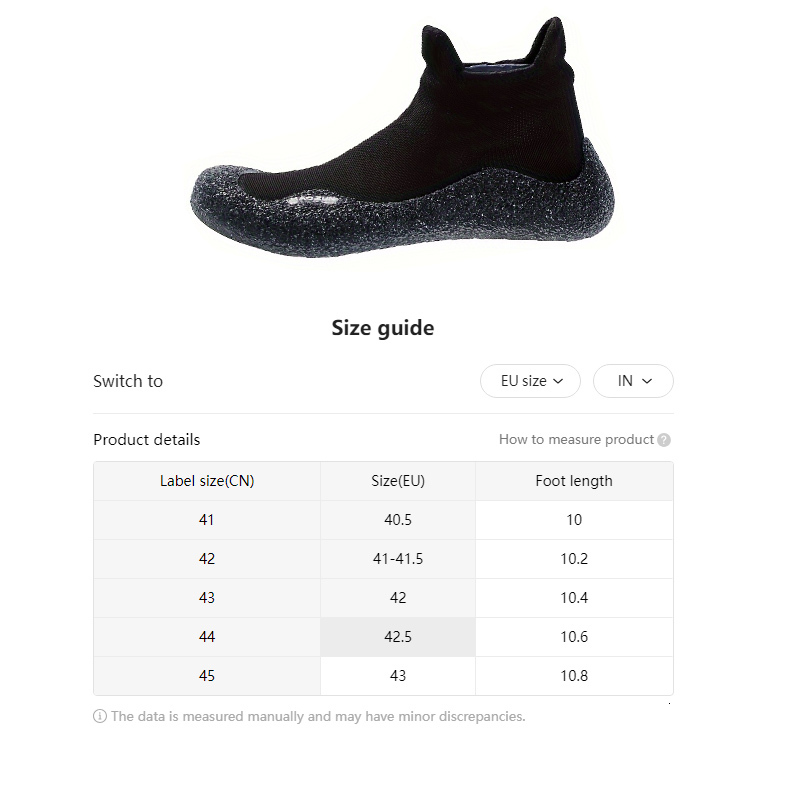The height and width of the screenshot is (800, 800).
Task: Click the Size(EU) column header
Action: point(398,481)
